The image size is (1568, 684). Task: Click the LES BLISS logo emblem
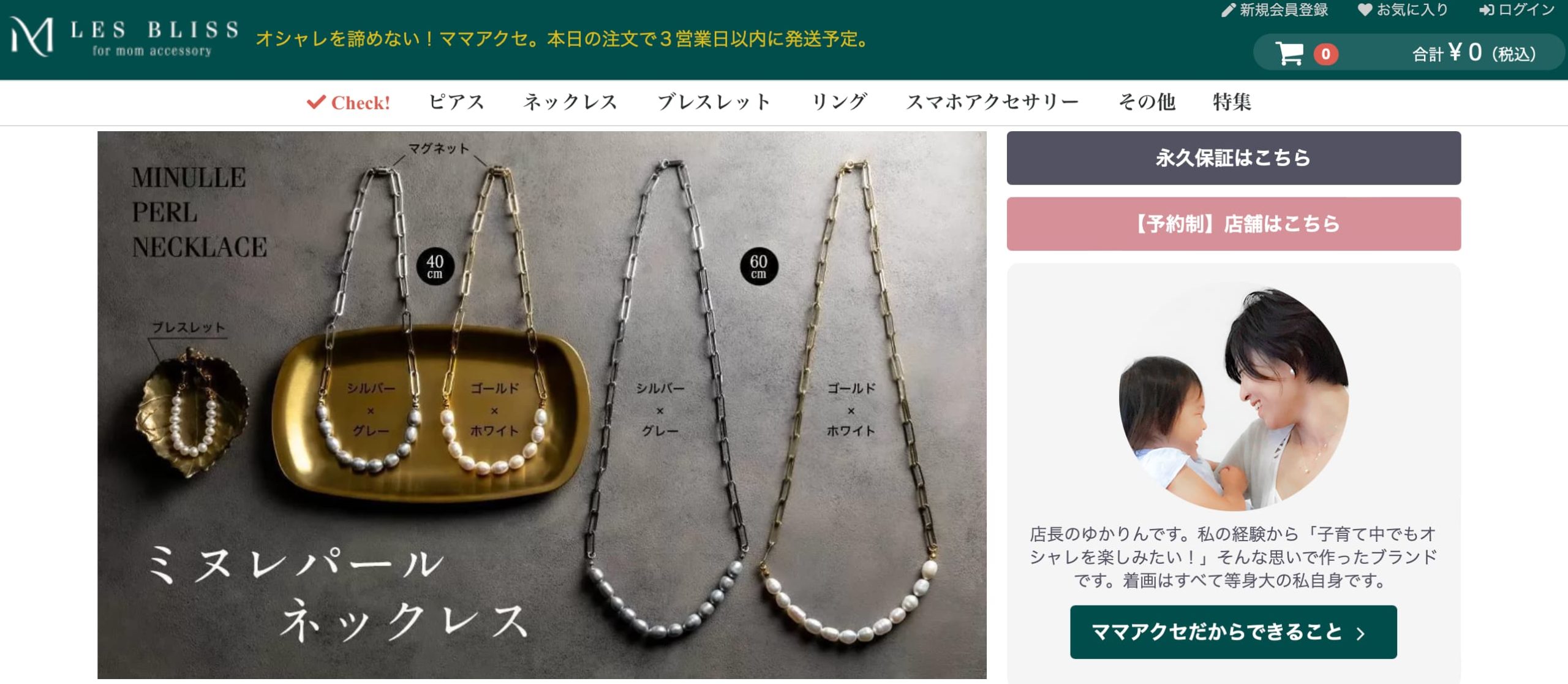pyautogui.click(x=32, y=37)
